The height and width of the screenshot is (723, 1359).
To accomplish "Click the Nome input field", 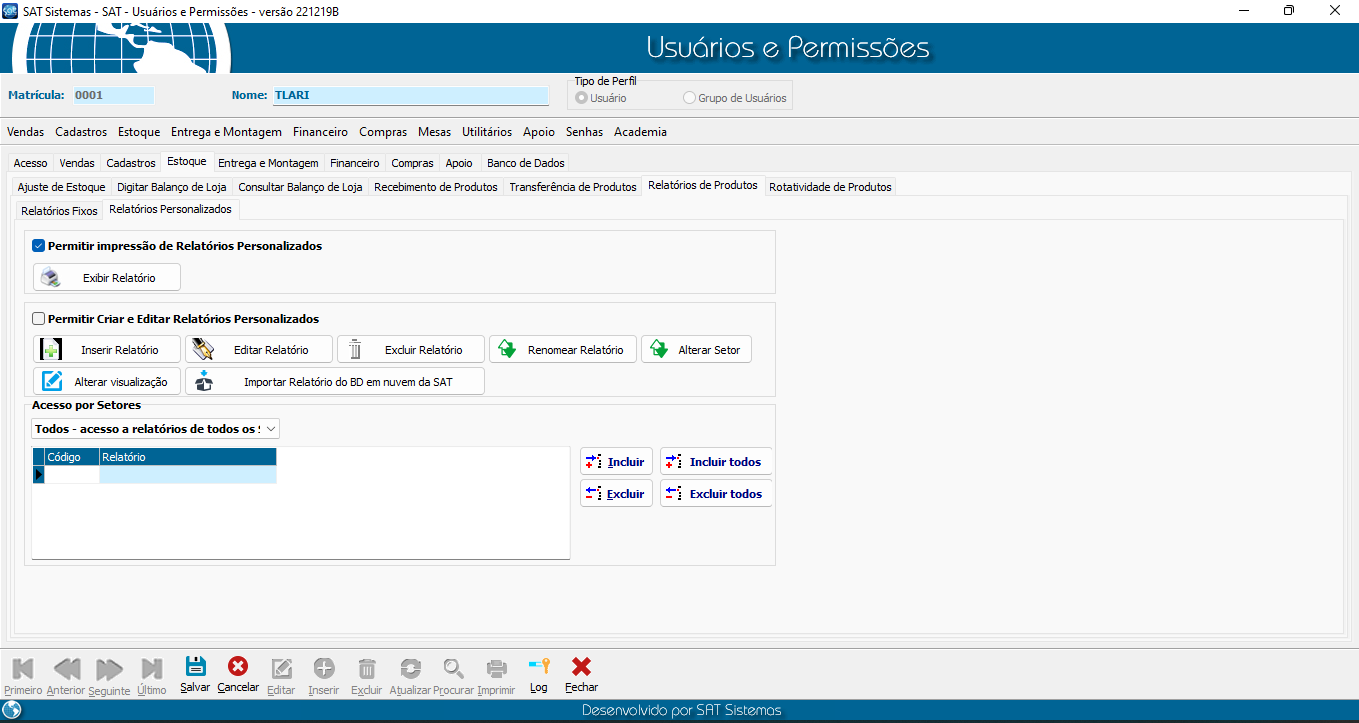I will click(x=410, y=96).
